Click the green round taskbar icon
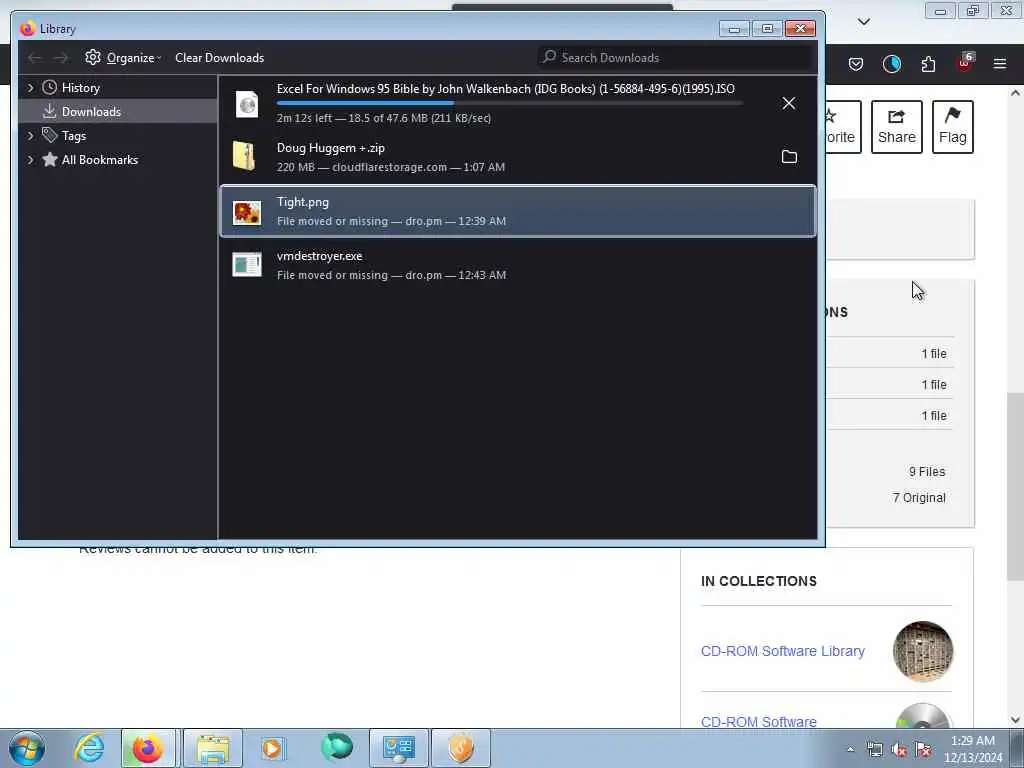Image resolution: width=1024 pixels, height=768 pixels. coord(337,747)
